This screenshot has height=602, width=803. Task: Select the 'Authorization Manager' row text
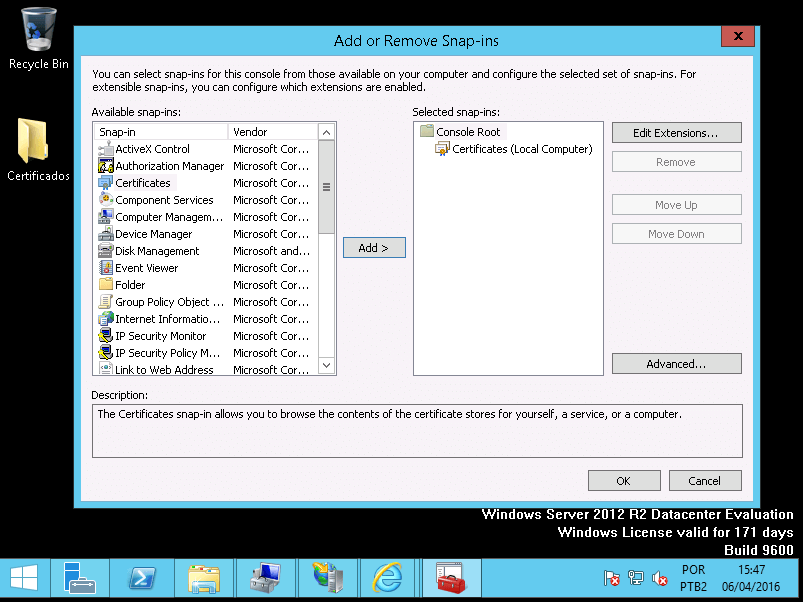click(170, 166)
